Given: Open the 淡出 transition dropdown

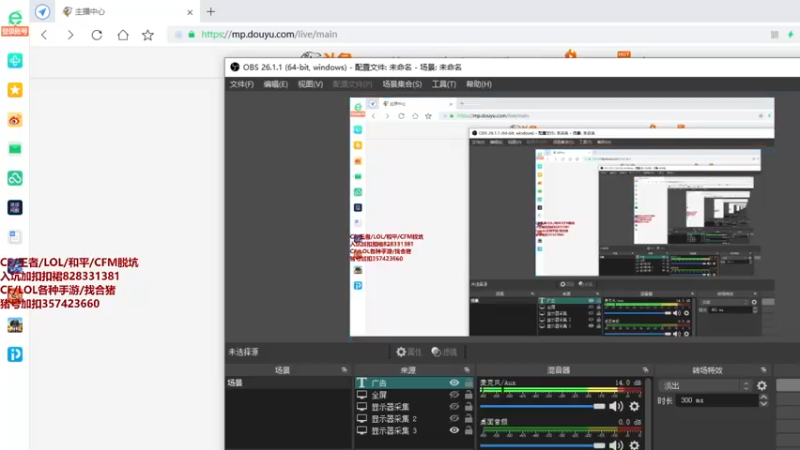Looking at the screenshot, I should click(706, 386).
